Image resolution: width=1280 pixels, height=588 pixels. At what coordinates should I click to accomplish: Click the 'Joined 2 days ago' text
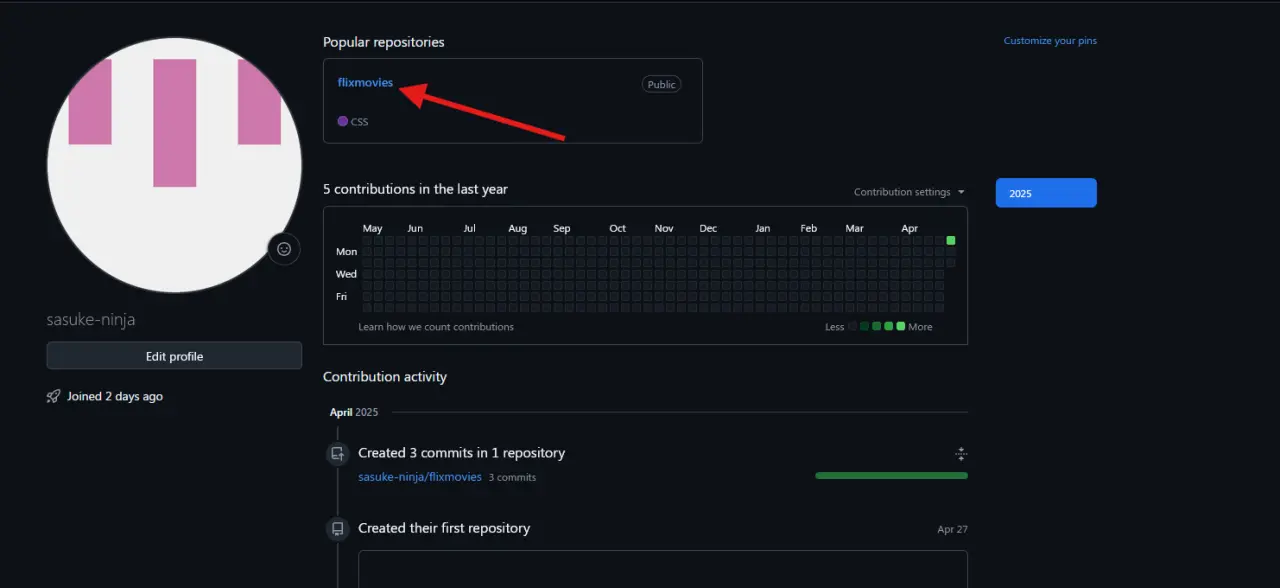pyautogui.click(x=115, y=397)
